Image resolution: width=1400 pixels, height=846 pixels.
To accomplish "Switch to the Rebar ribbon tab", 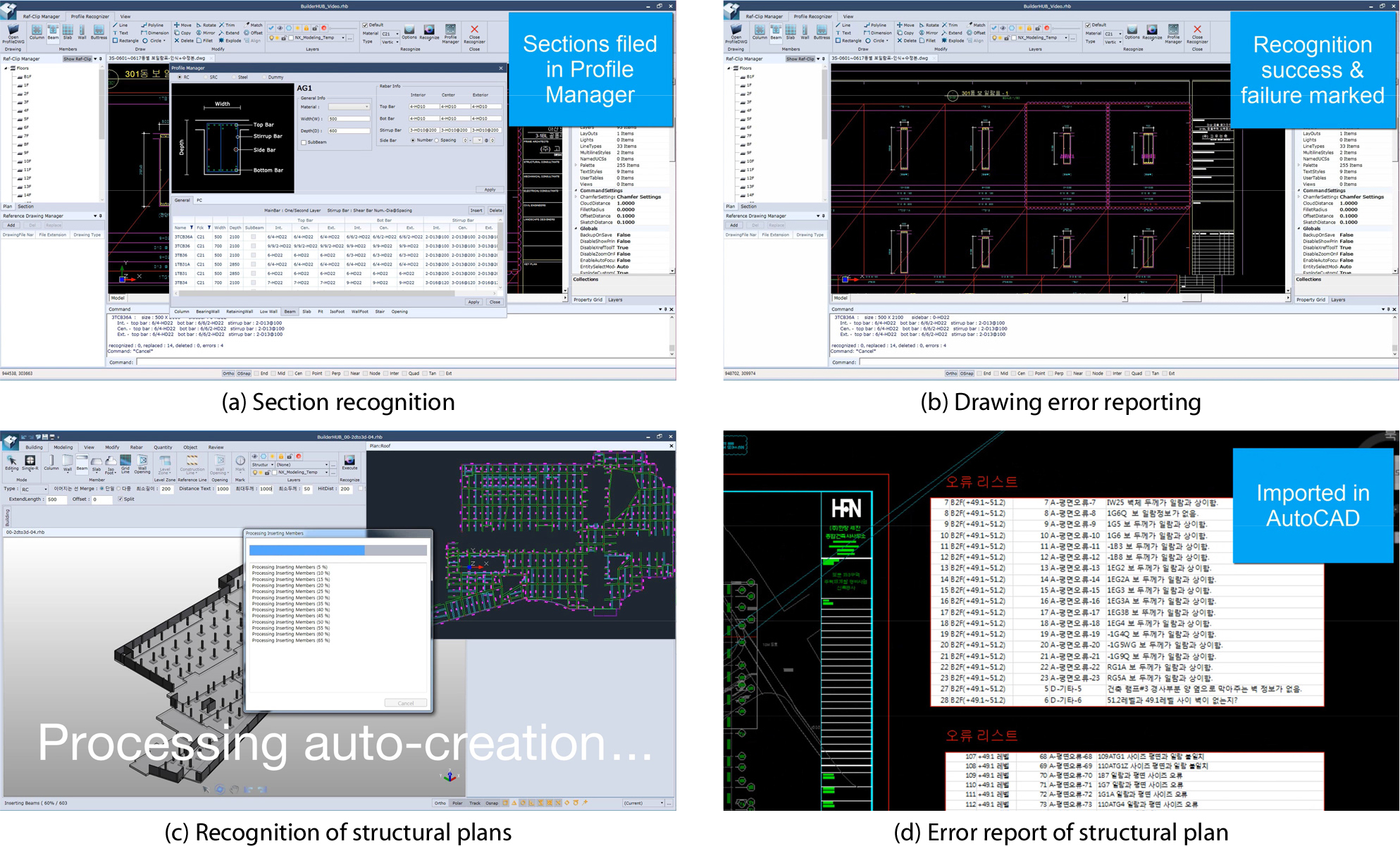I will 137,447.
